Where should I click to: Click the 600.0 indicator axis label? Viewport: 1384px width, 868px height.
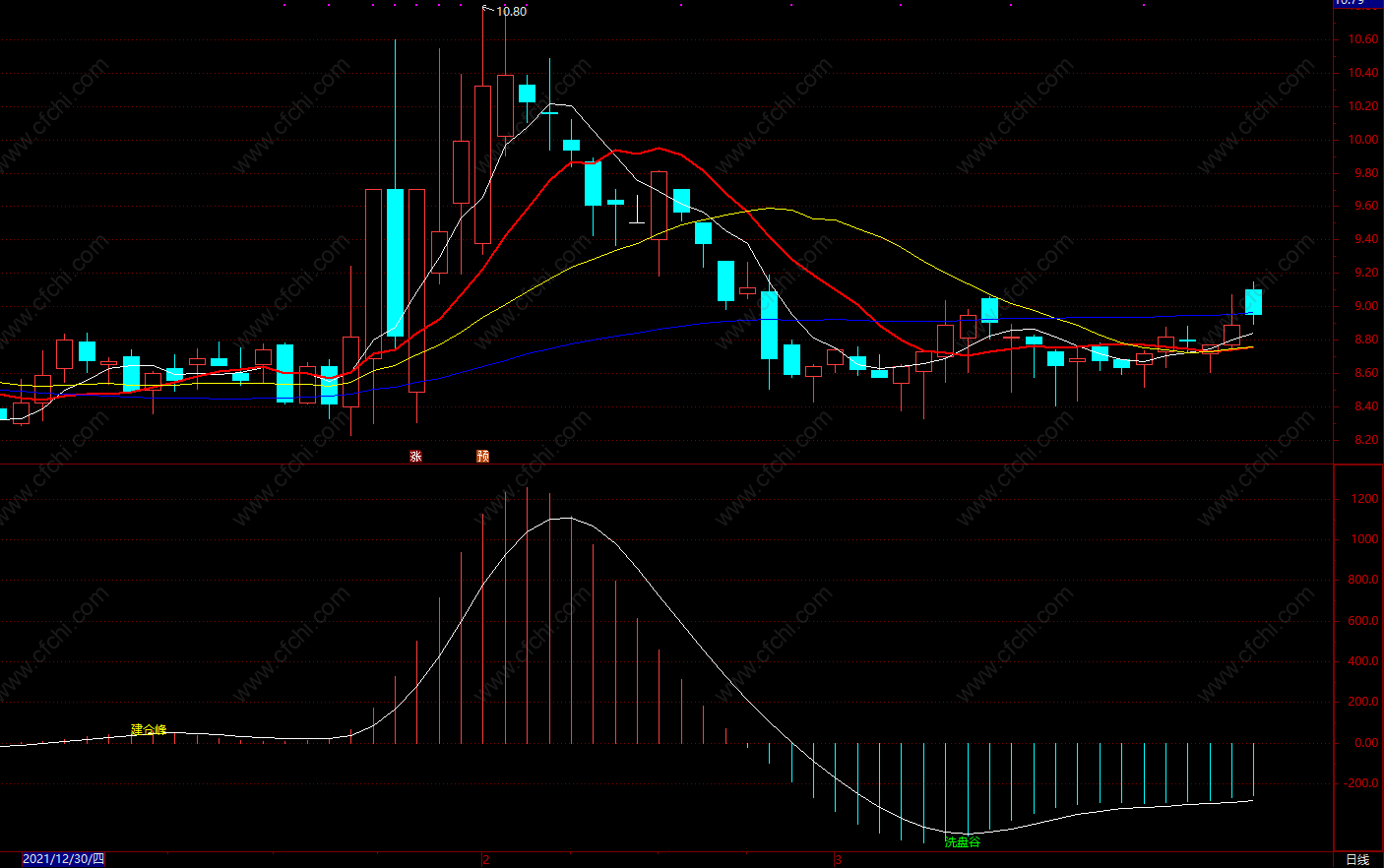pyautogui.click(x=1363, y=621)
